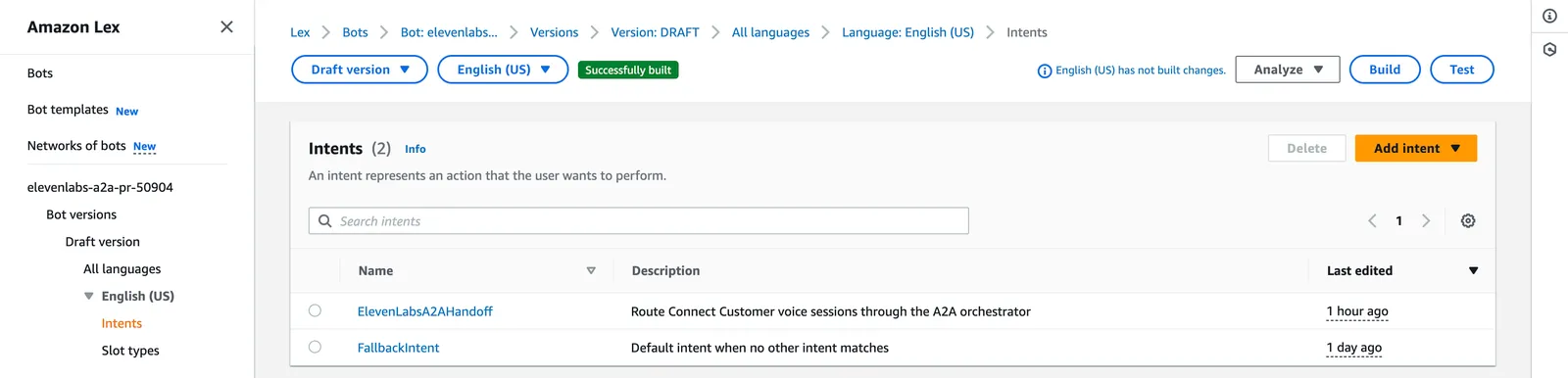Select ElevenLabsA2AHandoff radio button

coord(315,310)
